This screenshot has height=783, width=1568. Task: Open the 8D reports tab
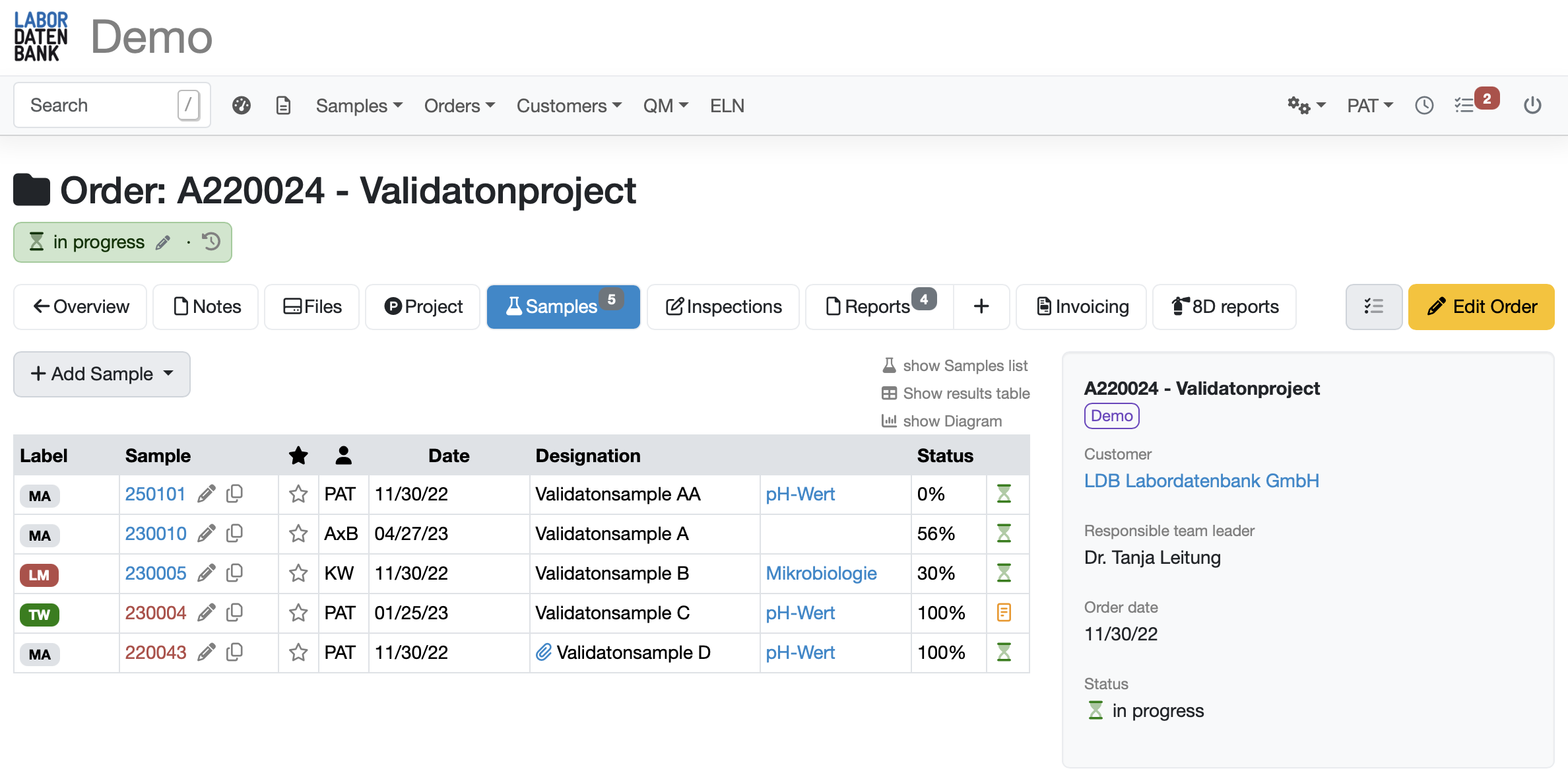coord(1224,306)
